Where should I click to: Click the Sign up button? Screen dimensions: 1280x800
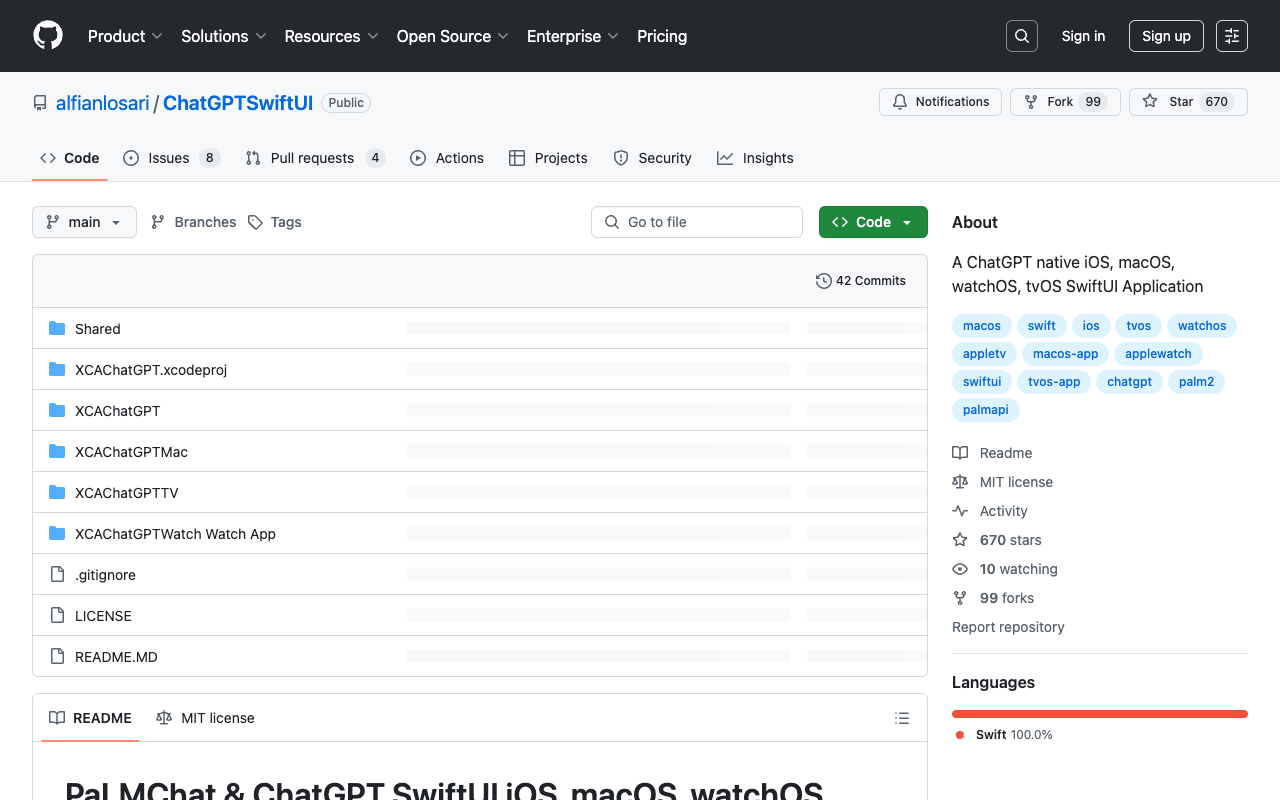point(1166,36)
